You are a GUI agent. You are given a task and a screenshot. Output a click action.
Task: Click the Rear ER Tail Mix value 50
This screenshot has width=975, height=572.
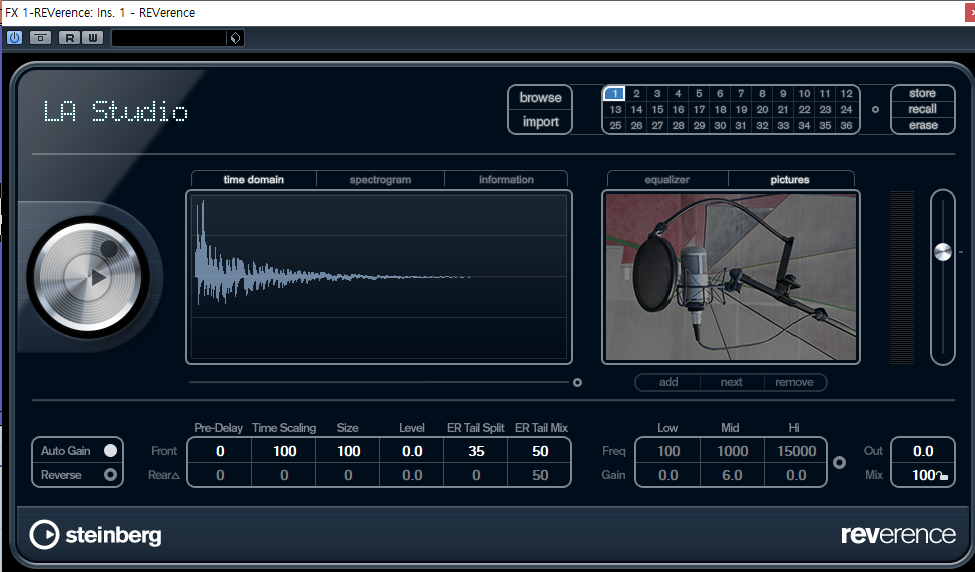[540, 475]
